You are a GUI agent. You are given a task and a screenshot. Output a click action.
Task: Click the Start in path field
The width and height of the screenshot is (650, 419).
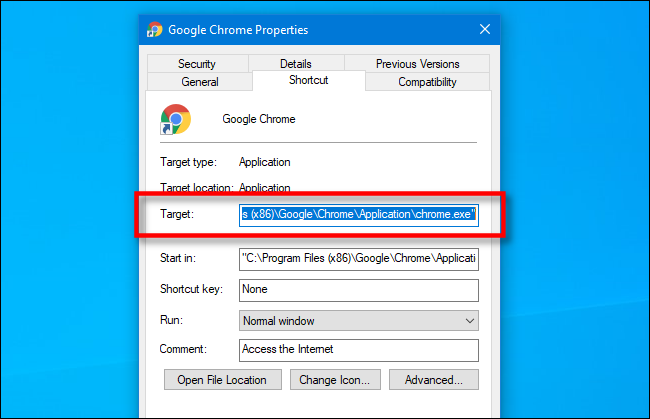[359, 259]
